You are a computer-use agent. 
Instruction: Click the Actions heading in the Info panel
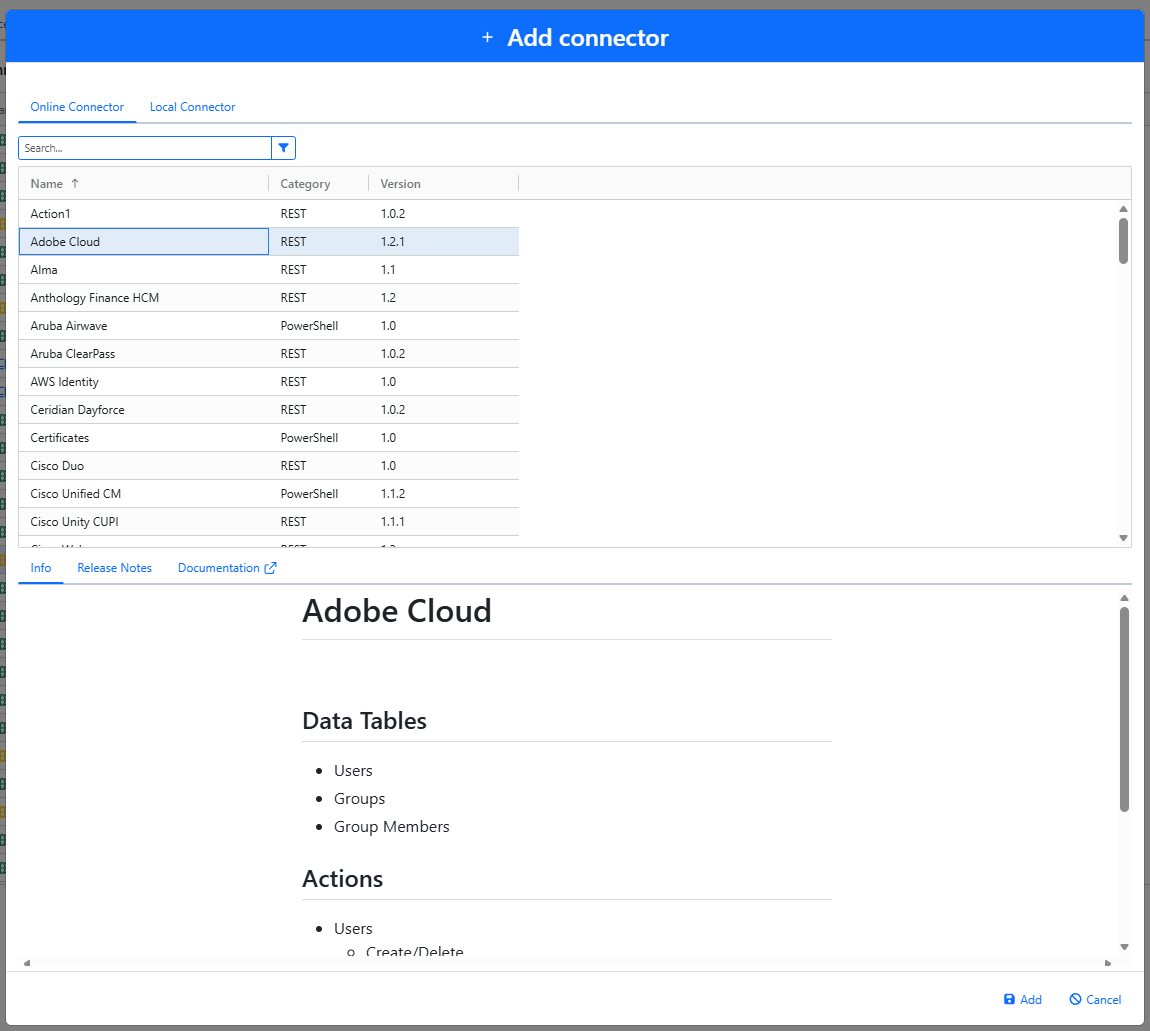point(343,878)
